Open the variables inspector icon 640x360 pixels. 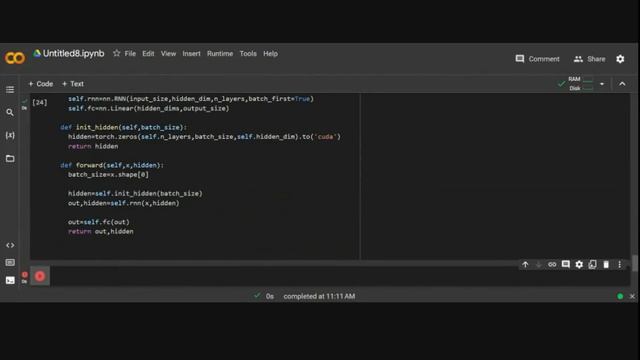coord(10,135)
